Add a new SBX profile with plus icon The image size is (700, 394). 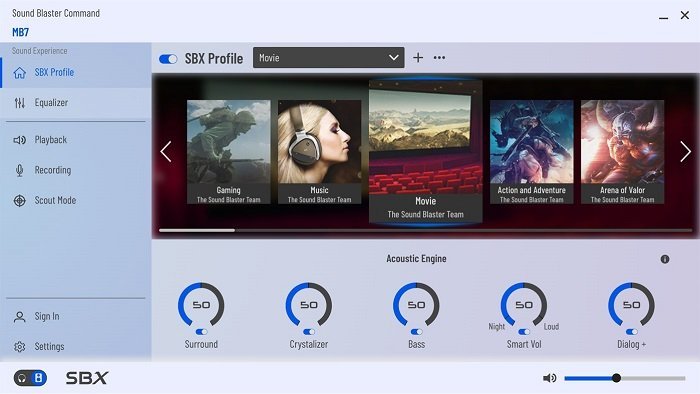(418, 58)
